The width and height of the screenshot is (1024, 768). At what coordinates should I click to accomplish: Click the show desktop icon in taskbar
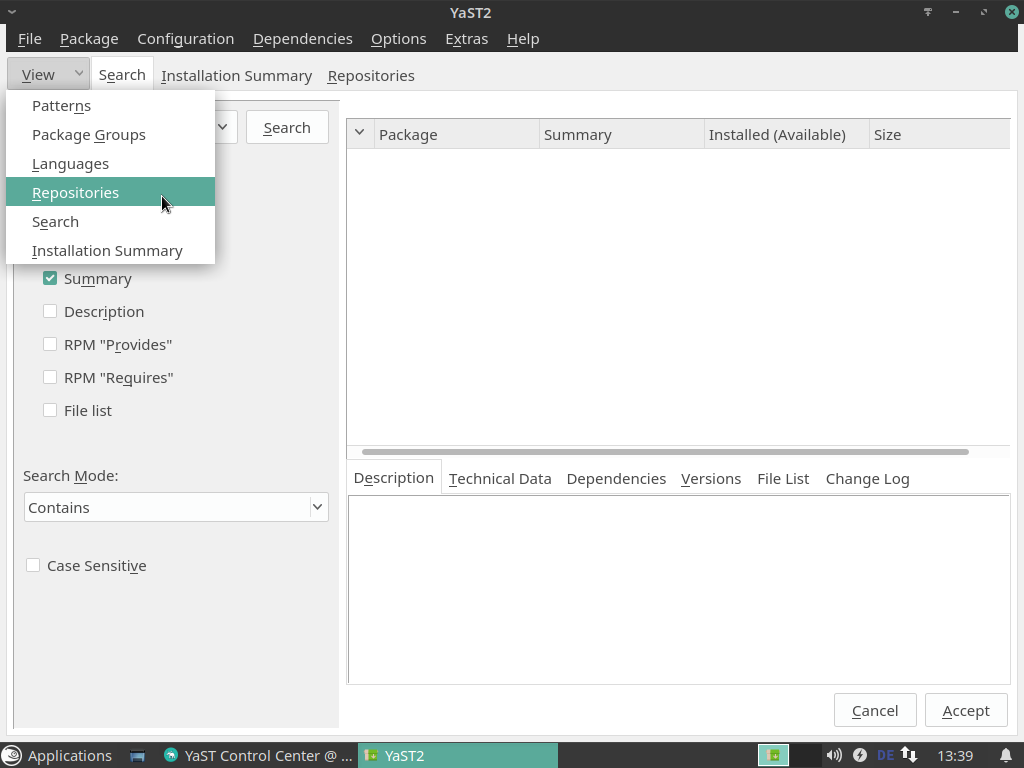click(138, 755)
